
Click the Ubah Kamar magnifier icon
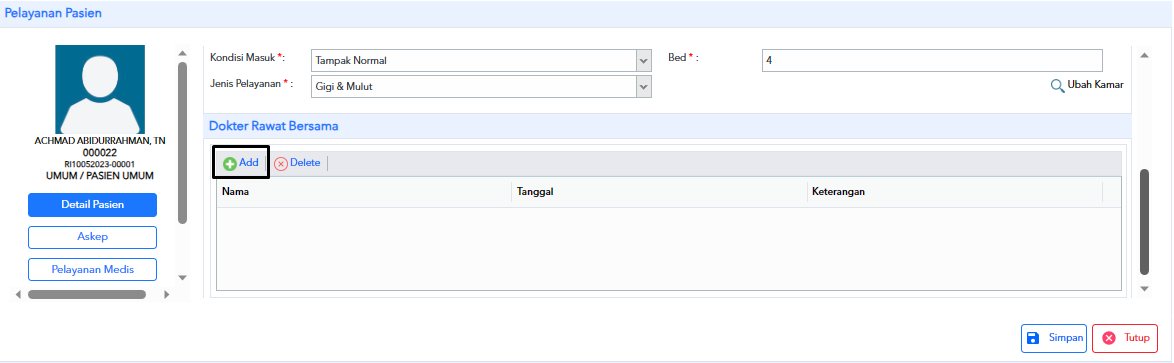1057,85
